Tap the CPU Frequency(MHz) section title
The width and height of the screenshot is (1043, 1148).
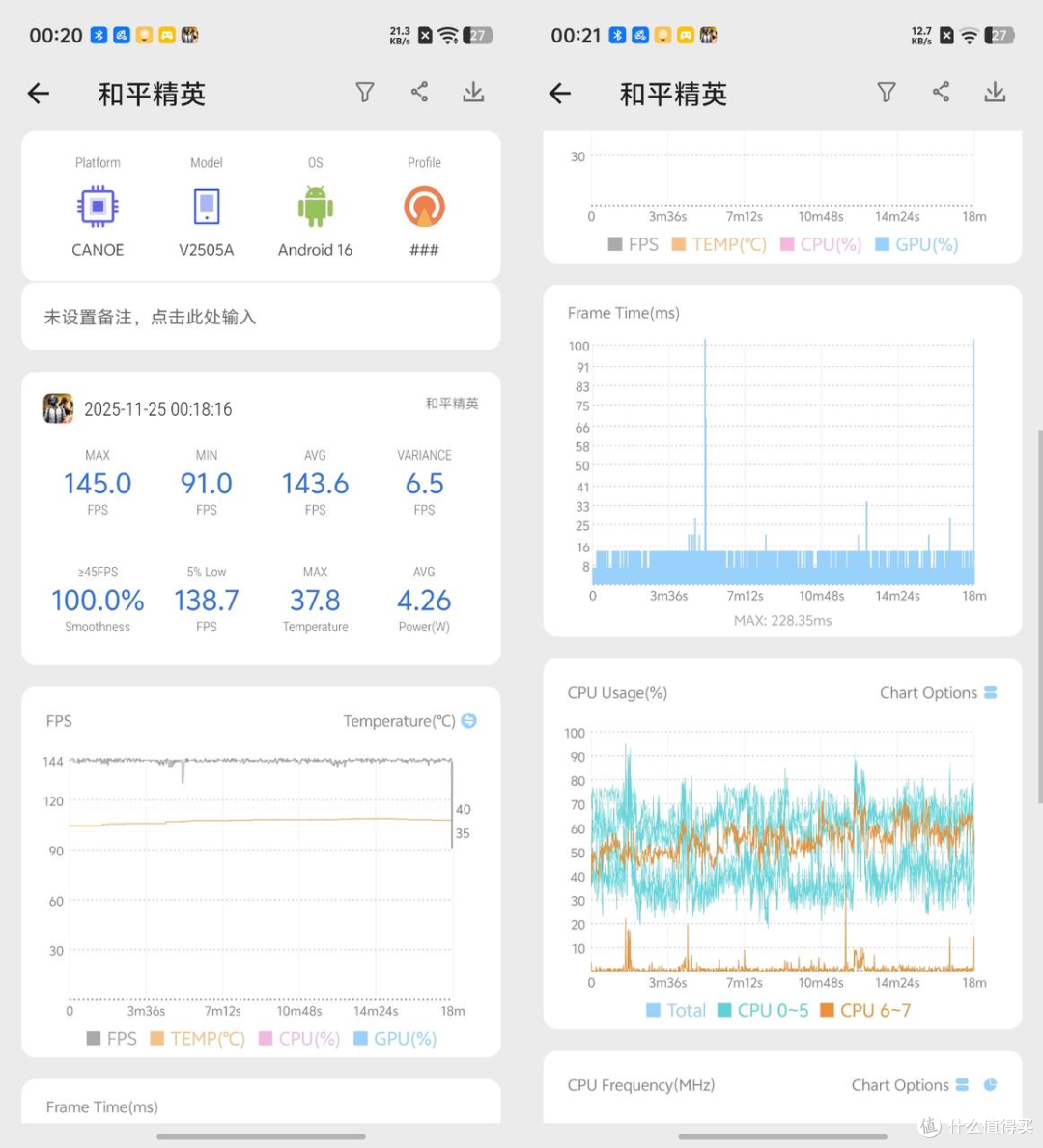point(641,1085)
